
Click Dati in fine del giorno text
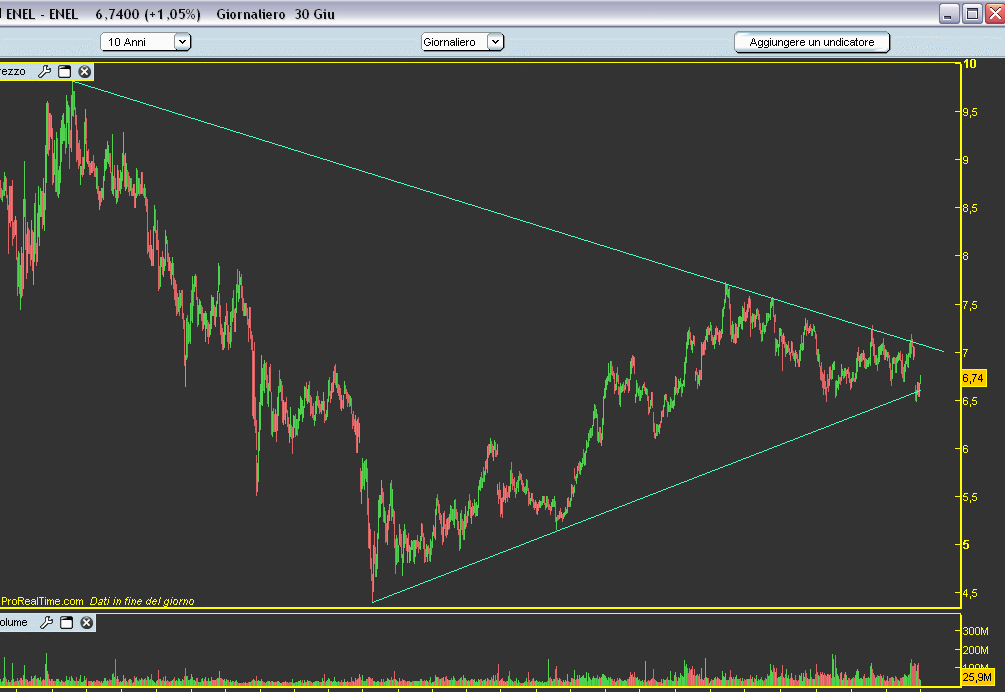point(142,601)
